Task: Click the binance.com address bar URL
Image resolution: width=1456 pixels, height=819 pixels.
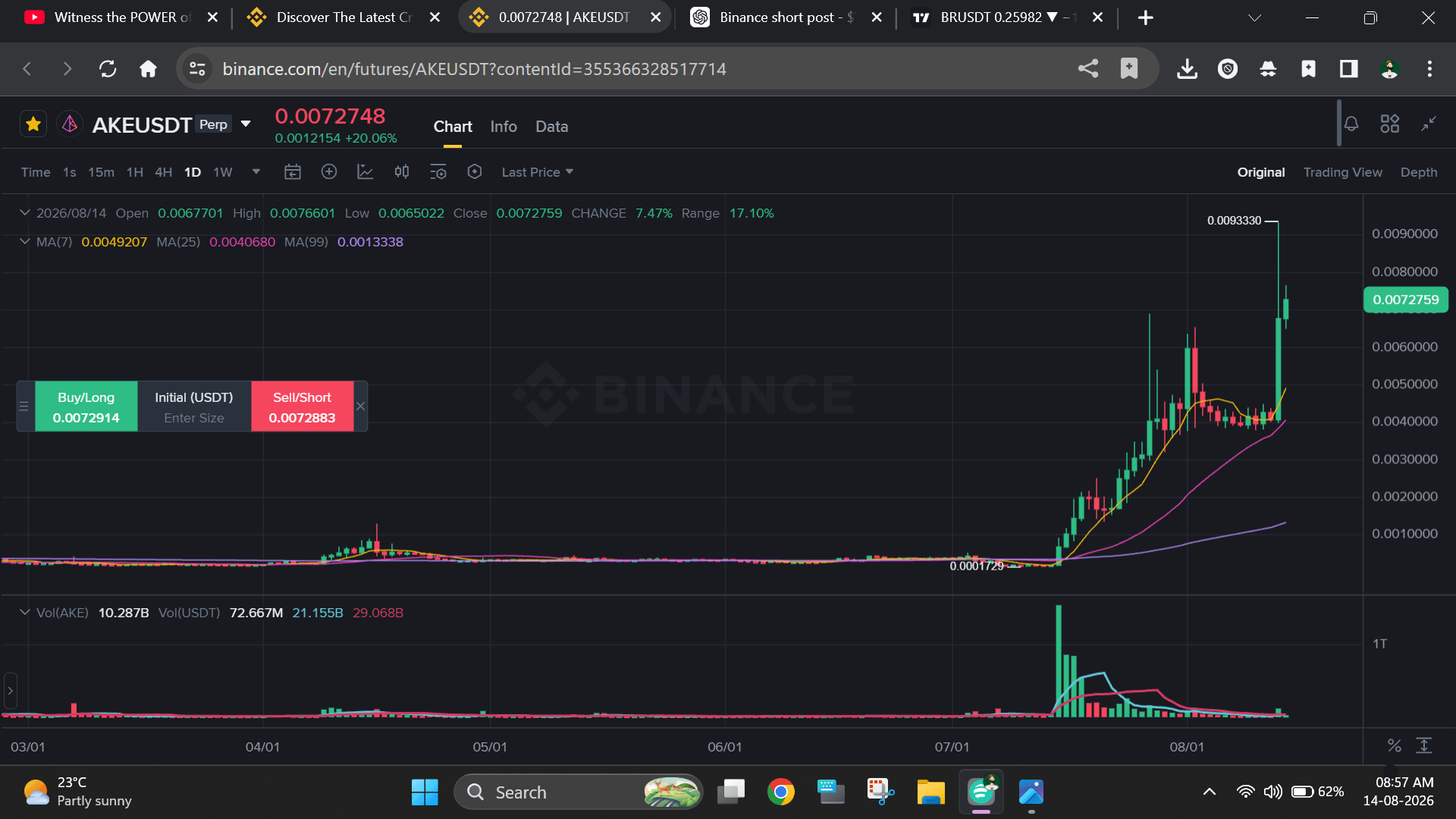Action: pyautogui.click(x=474, y=69)
